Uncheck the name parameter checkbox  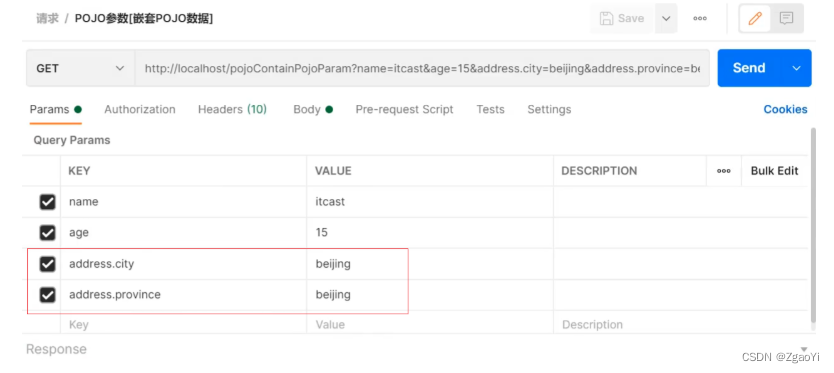[47, 202]
